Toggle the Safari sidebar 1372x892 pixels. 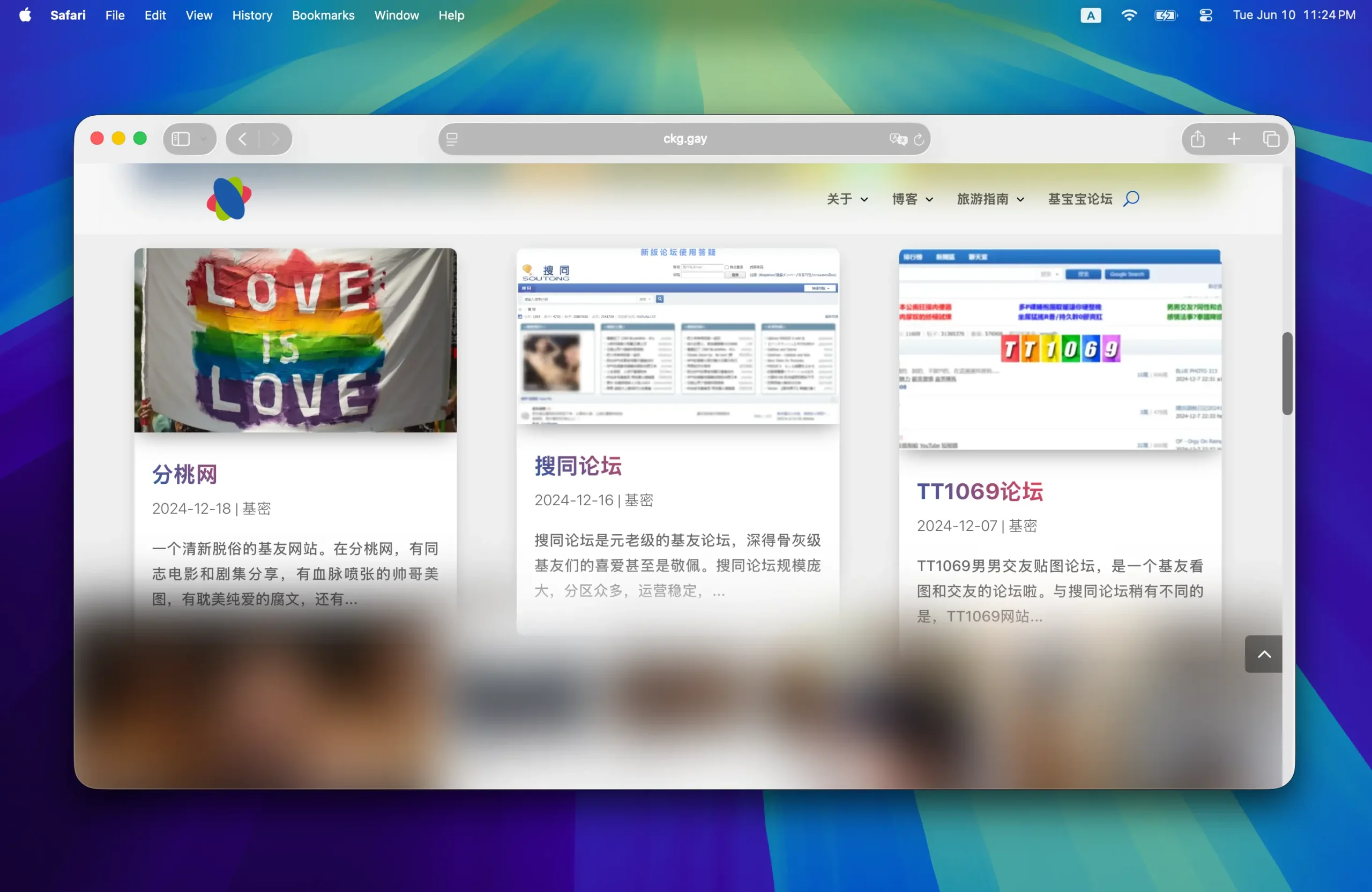(181, 138)
